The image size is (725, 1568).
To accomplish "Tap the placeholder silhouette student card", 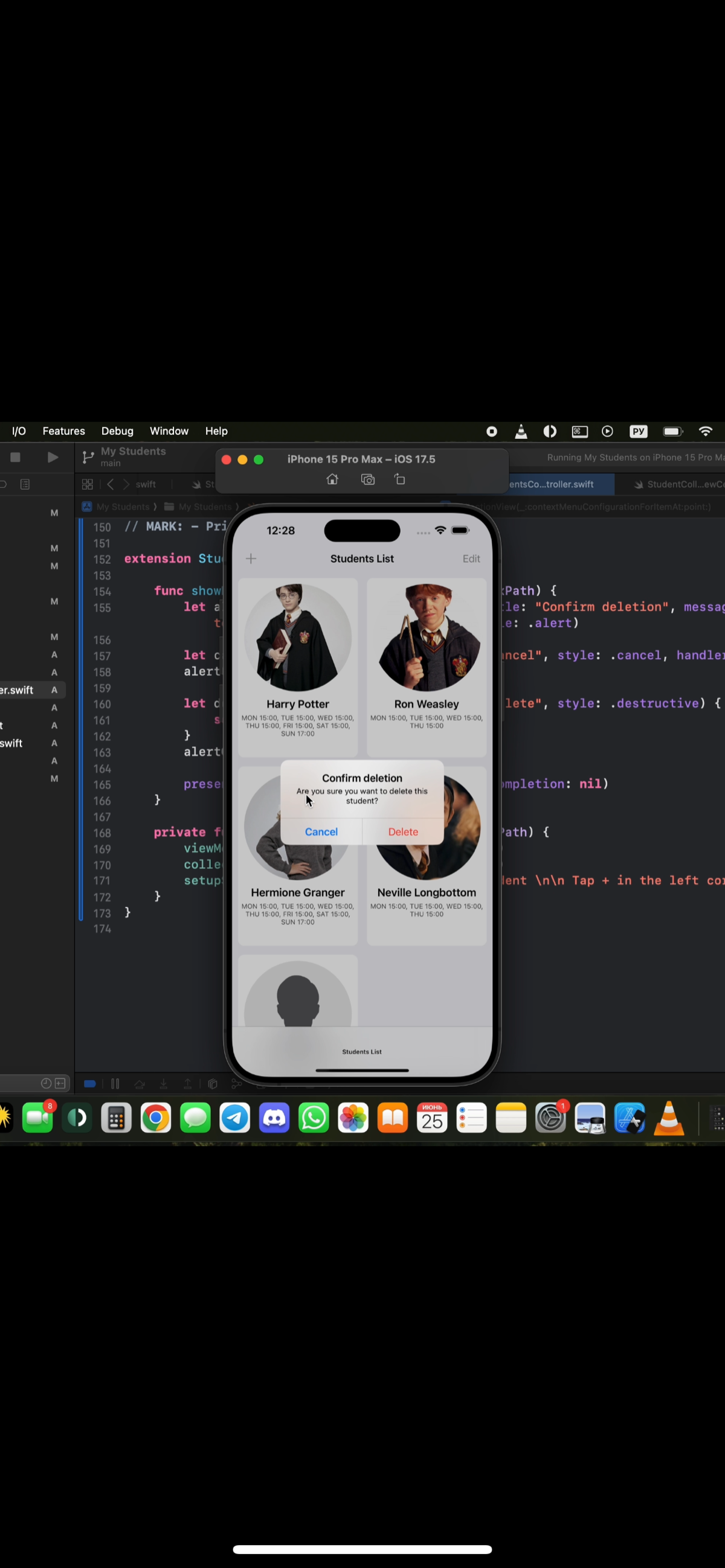I will point(298,991).
